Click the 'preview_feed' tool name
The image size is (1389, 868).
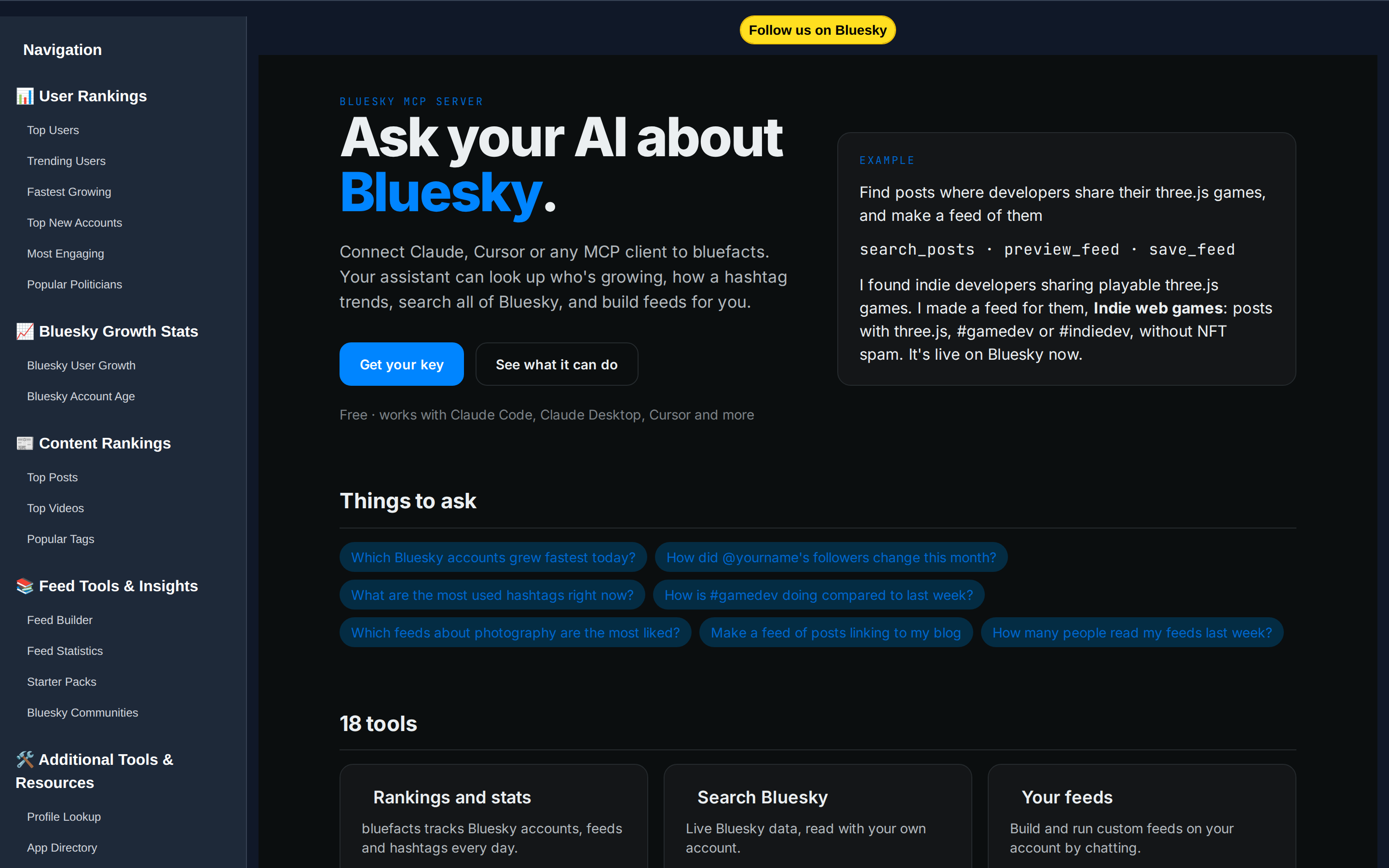[1061, 249]
